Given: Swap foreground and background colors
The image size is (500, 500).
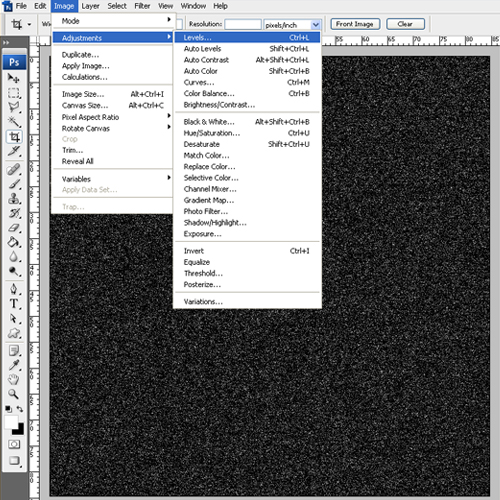Looking at the screenshot, I should pyautogui.click(x=20, y=409).
